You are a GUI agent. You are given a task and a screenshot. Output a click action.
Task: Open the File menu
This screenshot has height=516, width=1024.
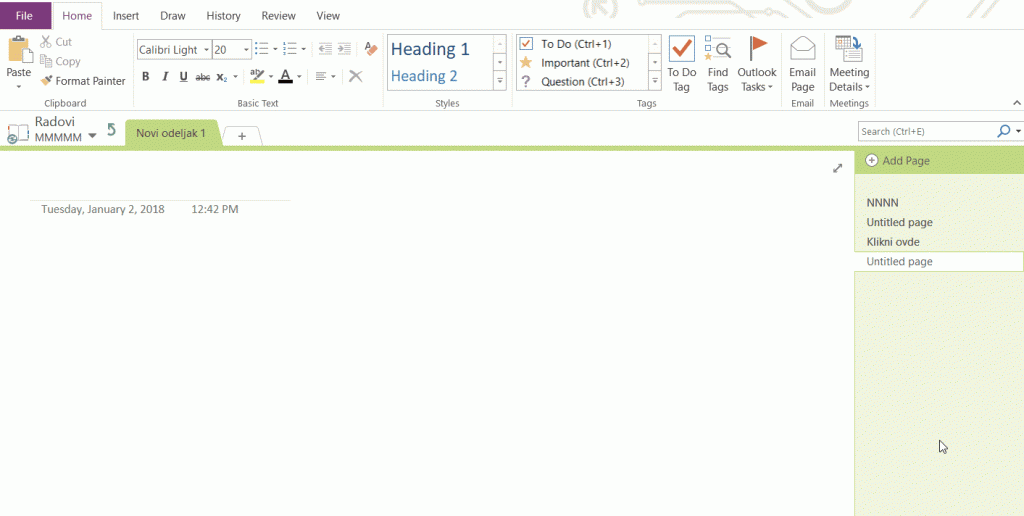click(x=25, y=16)
